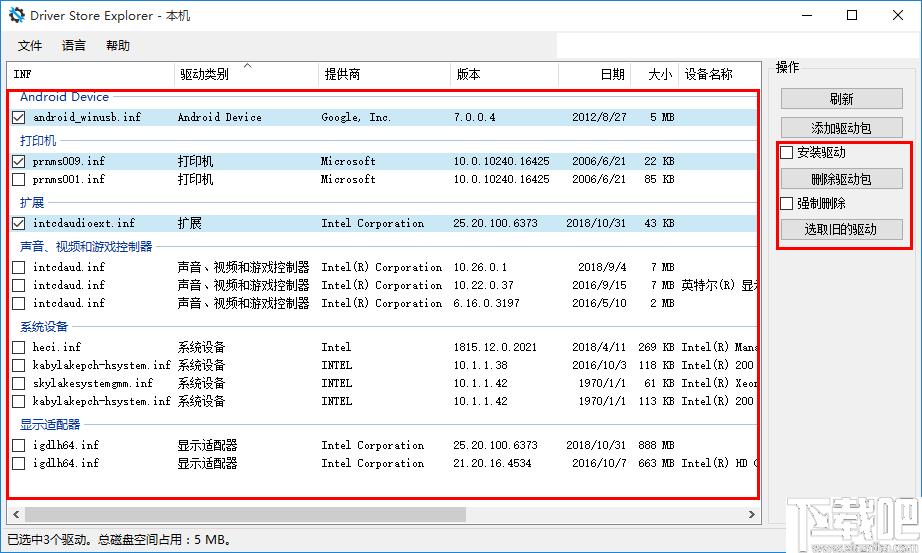Sort by the 版本 column header
The image size is (922, 553).
(505, 74)
